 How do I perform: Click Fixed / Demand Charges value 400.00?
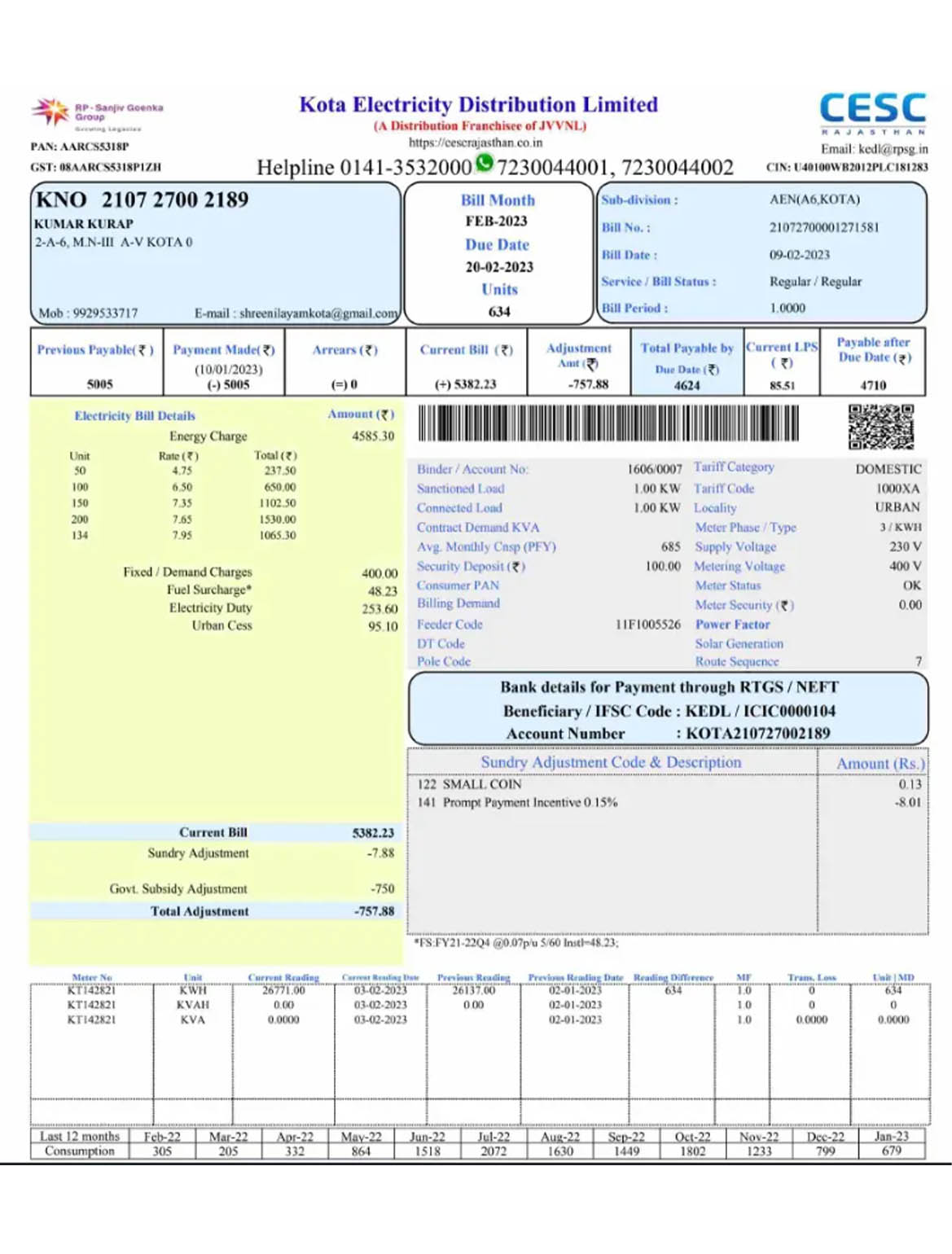click(x=379, y=574)
